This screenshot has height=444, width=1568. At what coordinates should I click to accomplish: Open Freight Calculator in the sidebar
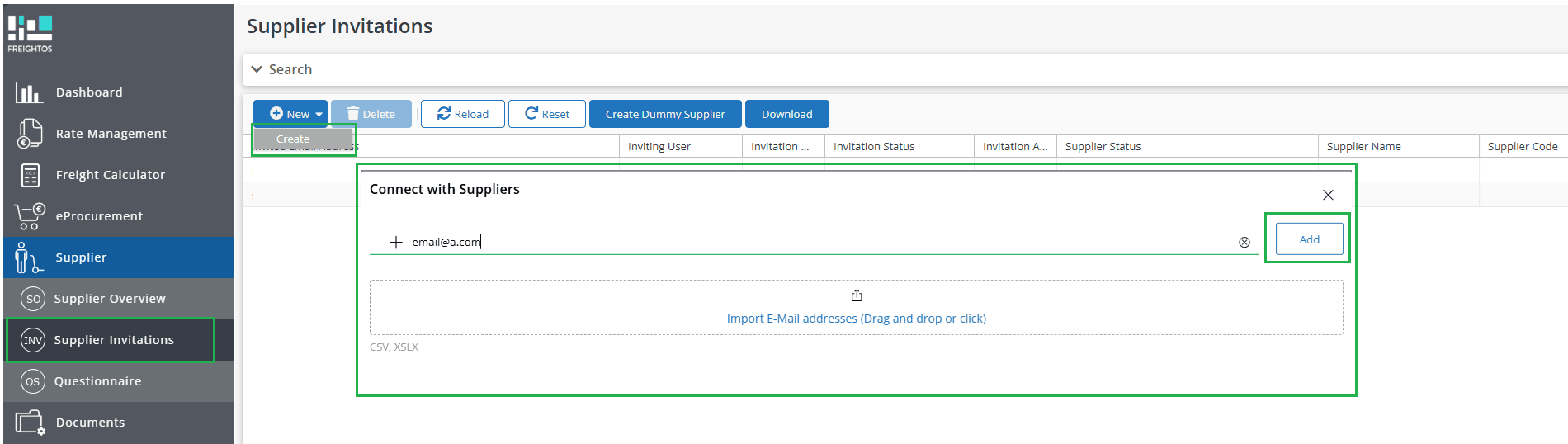point(119,175)
